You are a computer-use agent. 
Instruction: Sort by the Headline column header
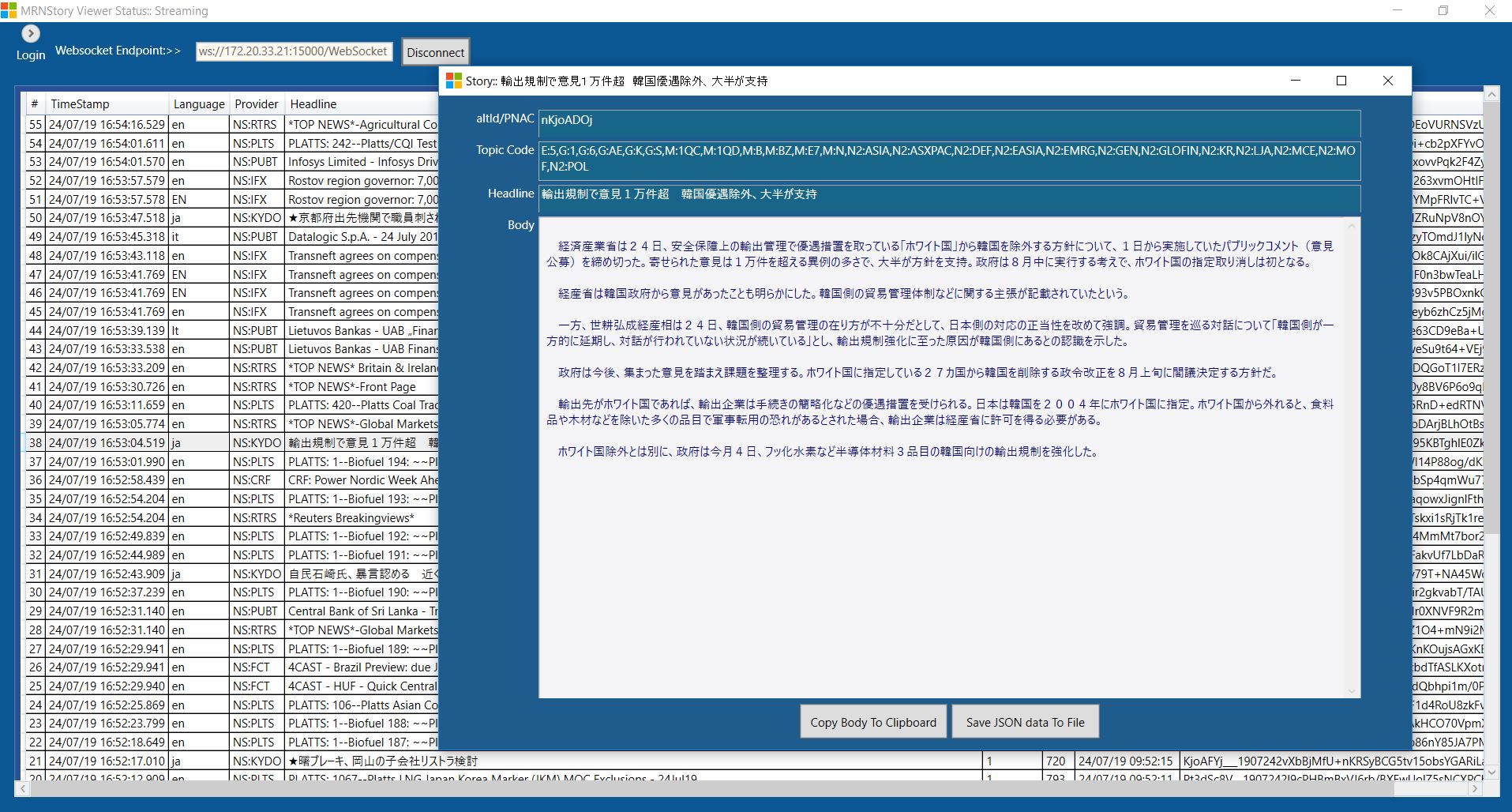(x=362, y=104)
